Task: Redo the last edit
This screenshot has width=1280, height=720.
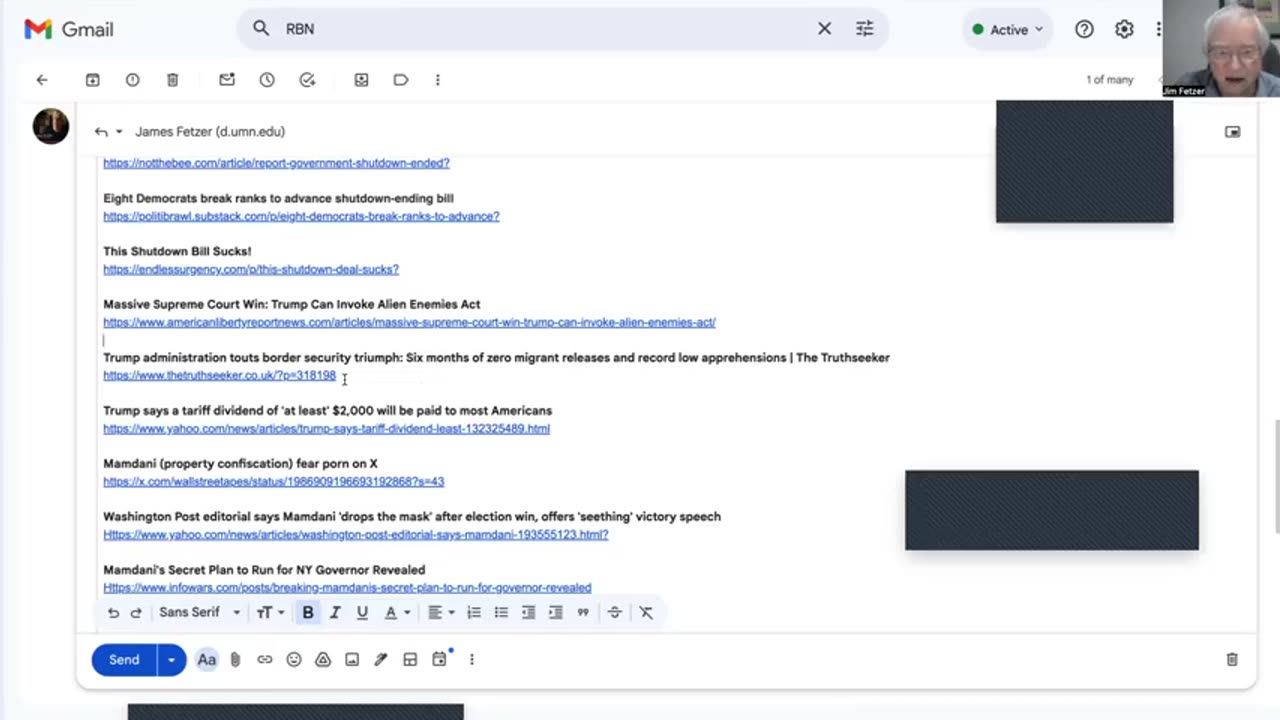Action: [x=136, y=613]
